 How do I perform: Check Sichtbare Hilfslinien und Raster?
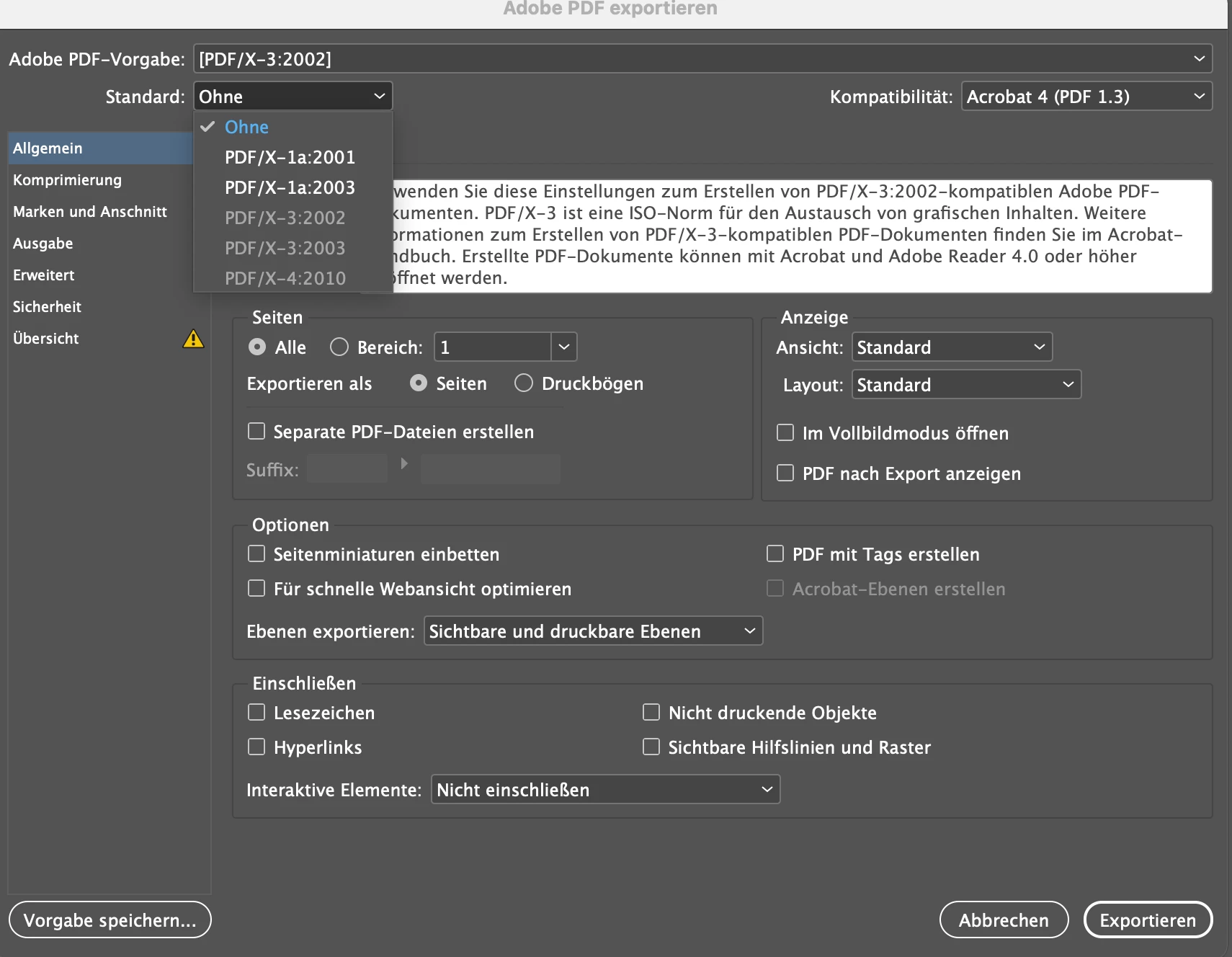pyautogui.click(x=651, y=747)
